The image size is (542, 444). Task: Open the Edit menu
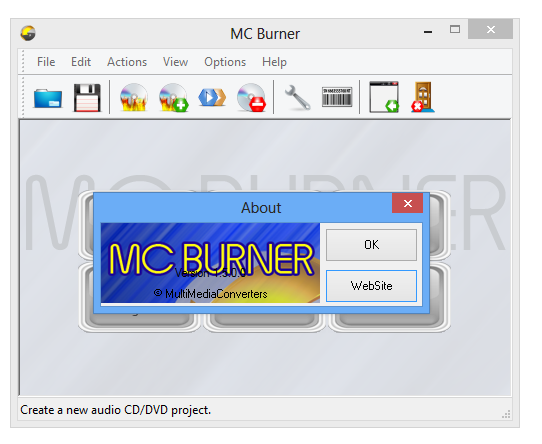(x=81, y=62)
